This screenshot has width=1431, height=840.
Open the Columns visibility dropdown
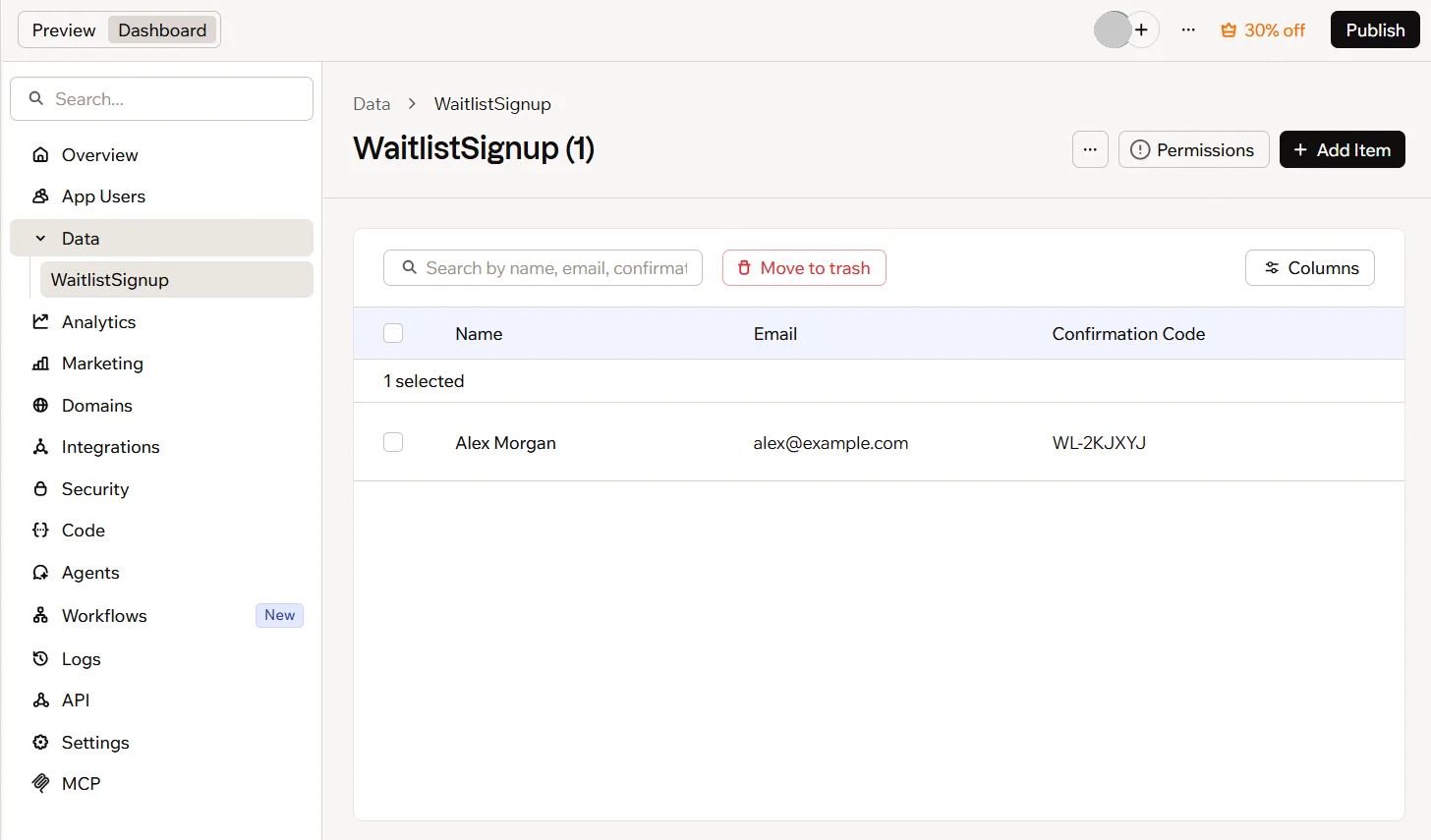point(1310,268)
